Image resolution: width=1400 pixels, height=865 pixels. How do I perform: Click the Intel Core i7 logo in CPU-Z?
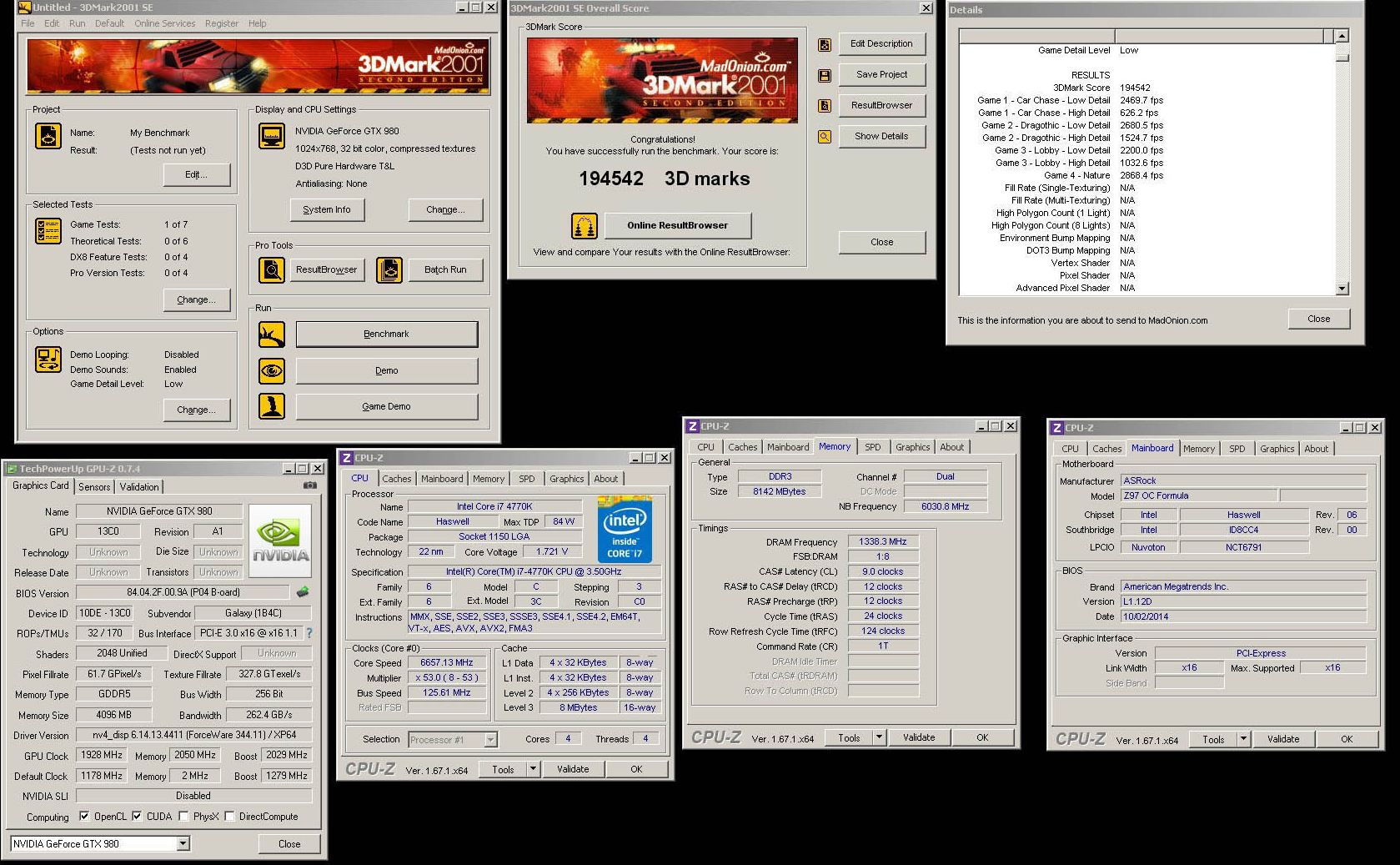625,529
